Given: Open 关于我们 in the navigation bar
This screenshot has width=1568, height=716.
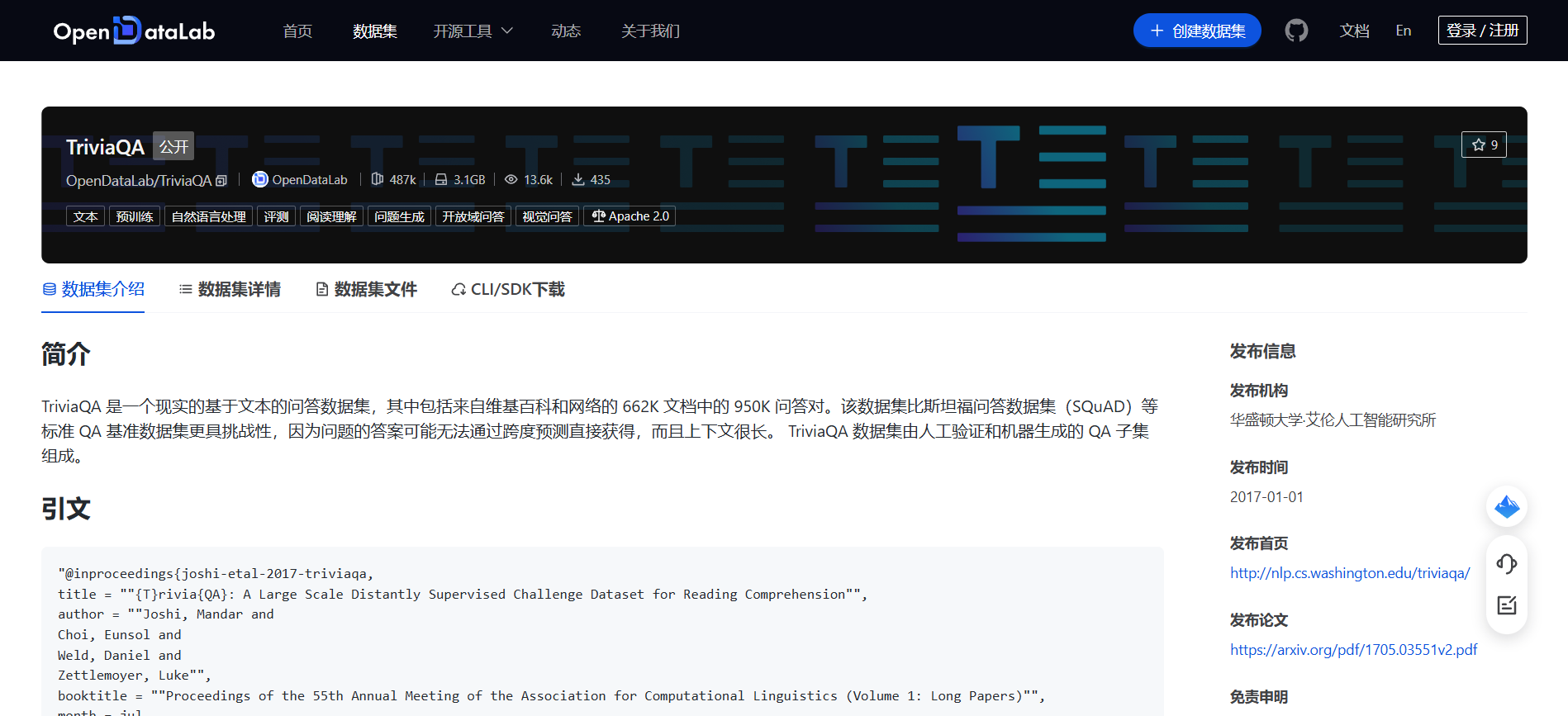Looking at the screenshot, I should [650, 31].
